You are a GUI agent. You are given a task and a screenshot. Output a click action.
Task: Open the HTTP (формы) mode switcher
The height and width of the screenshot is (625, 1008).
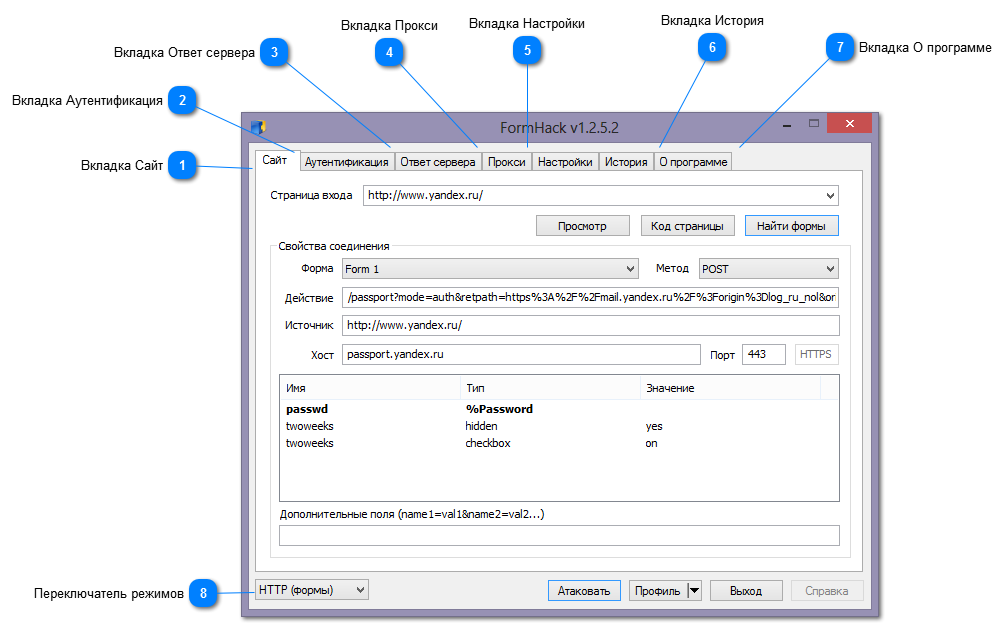[312, 590]
